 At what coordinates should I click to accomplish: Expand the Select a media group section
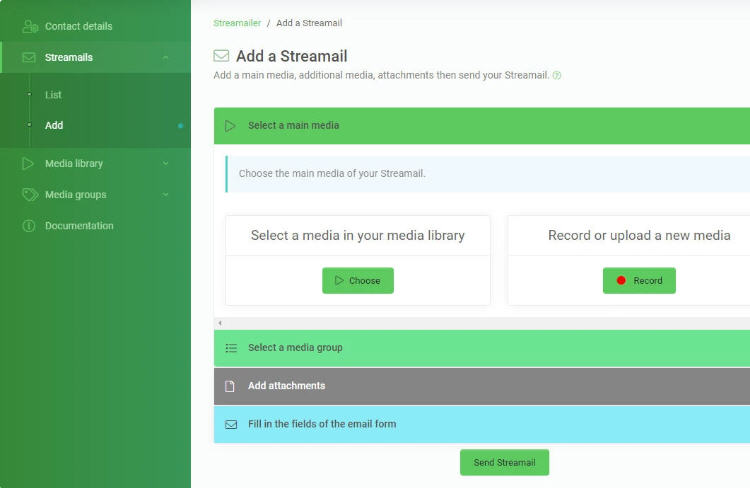[482, 348]
